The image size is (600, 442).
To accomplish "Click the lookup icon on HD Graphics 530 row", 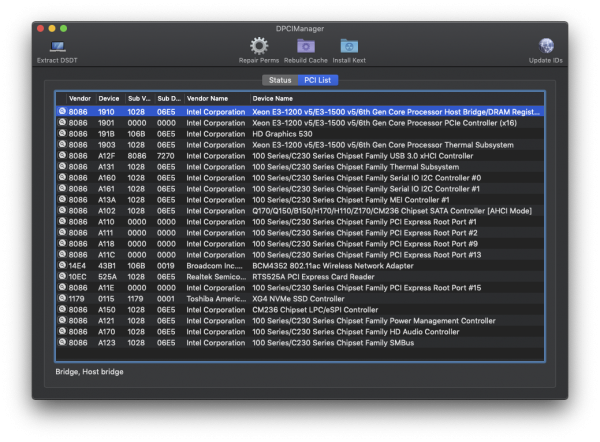I will click(62, 134).
